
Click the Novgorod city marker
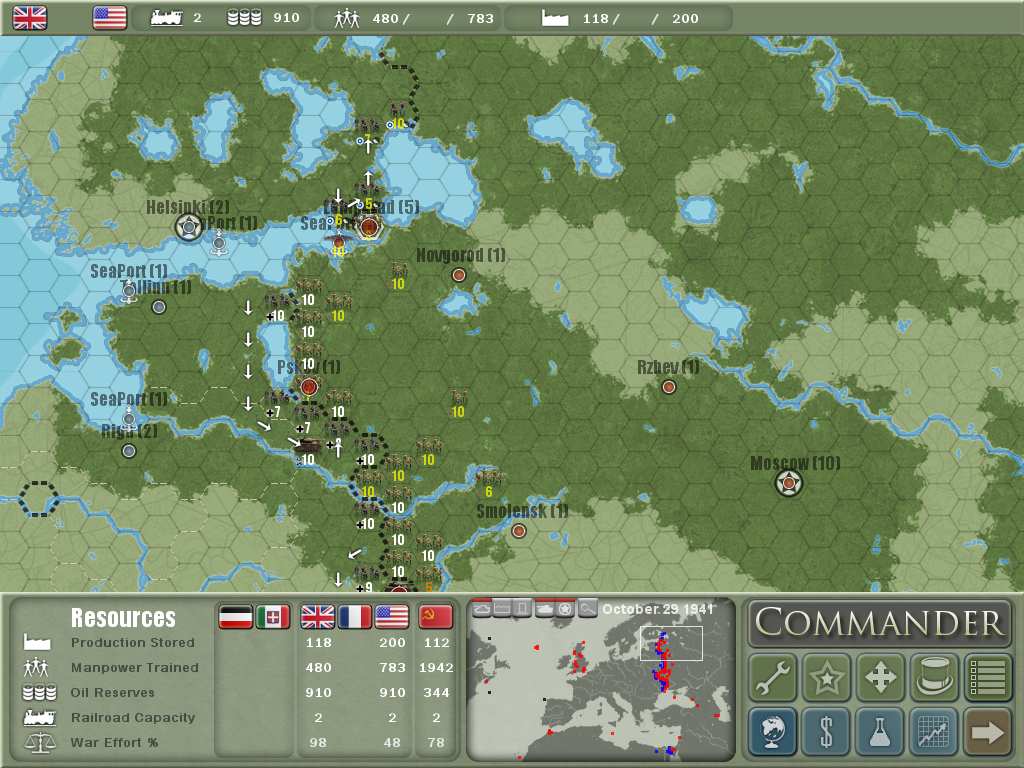(x=459, y=275)
